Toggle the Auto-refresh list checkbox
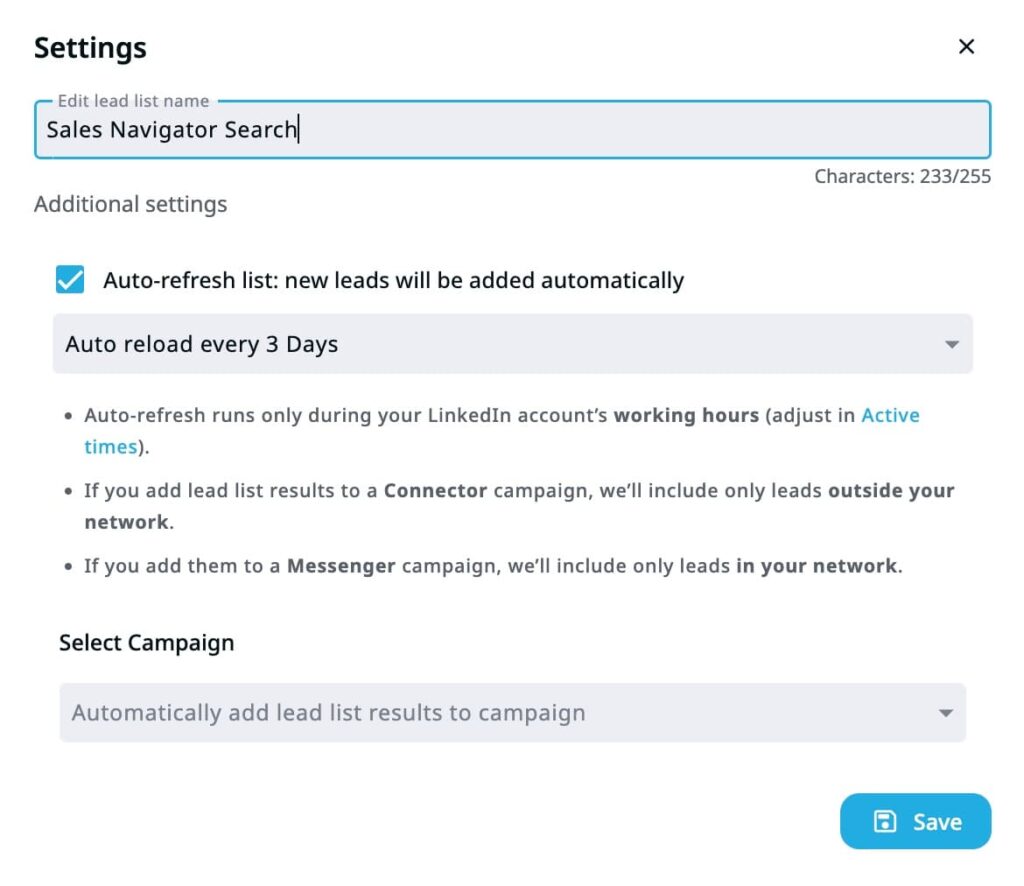1024x886 pixels. [x=70, y=280]
